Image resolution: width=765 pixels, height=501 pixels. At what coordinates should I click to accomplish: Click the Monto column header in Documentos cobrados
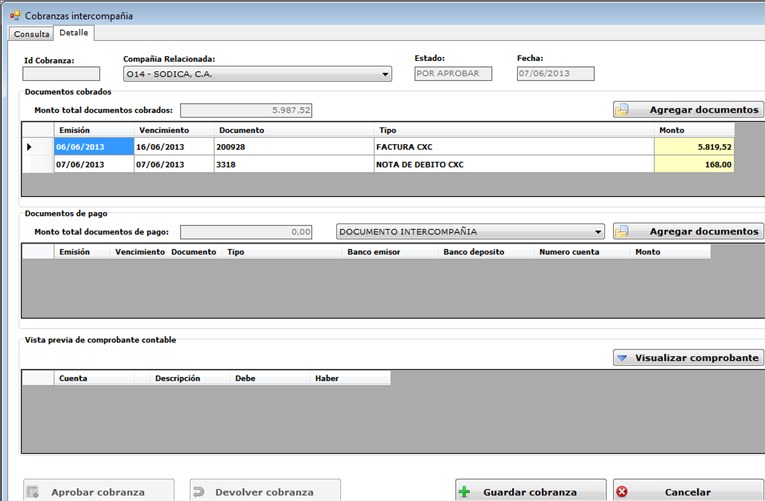pos(694,130)
